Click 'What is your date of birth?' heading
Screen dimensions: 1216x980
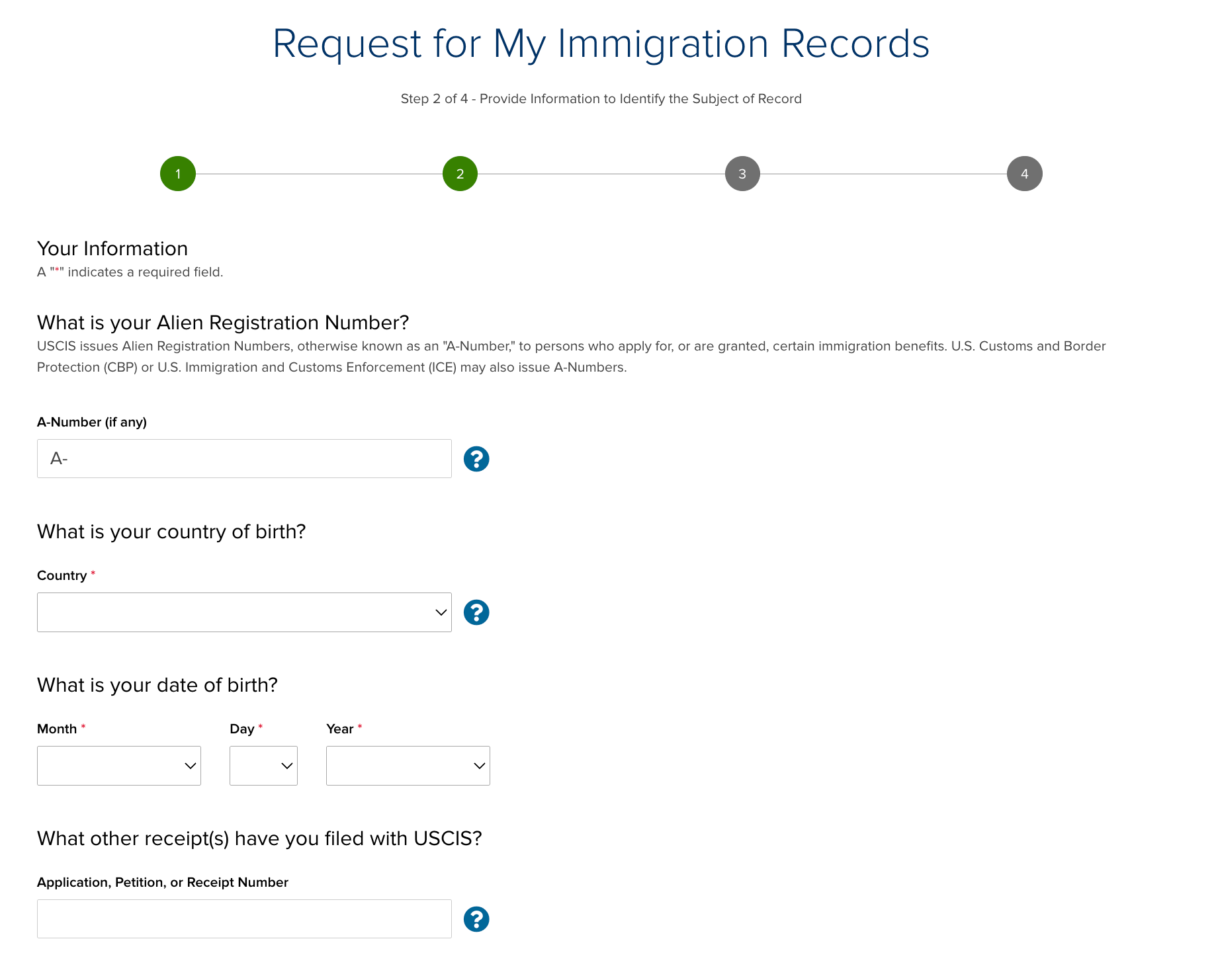157,685
